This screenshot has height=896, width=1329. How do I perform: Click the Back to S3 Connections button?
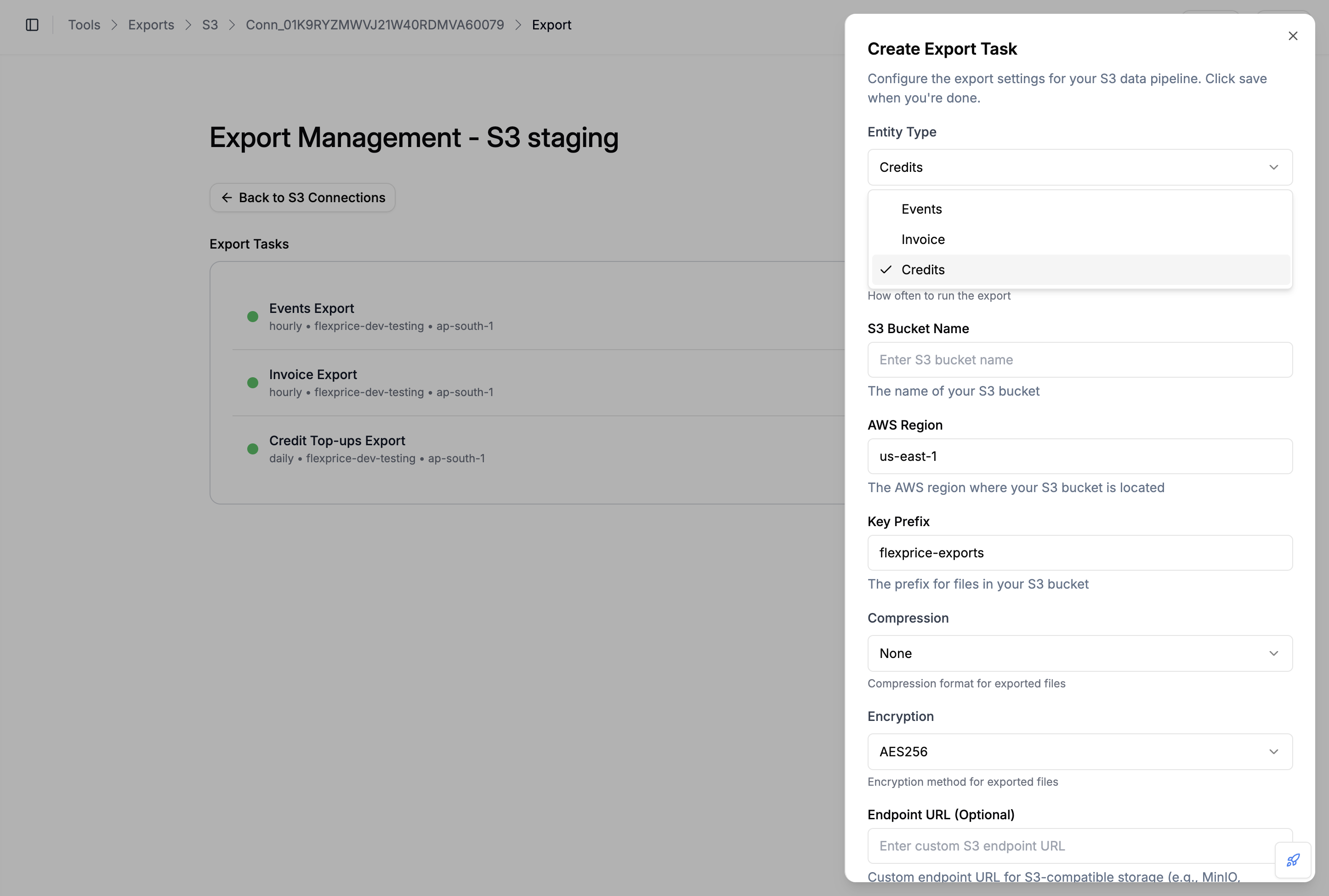click(x=301, y=197)
